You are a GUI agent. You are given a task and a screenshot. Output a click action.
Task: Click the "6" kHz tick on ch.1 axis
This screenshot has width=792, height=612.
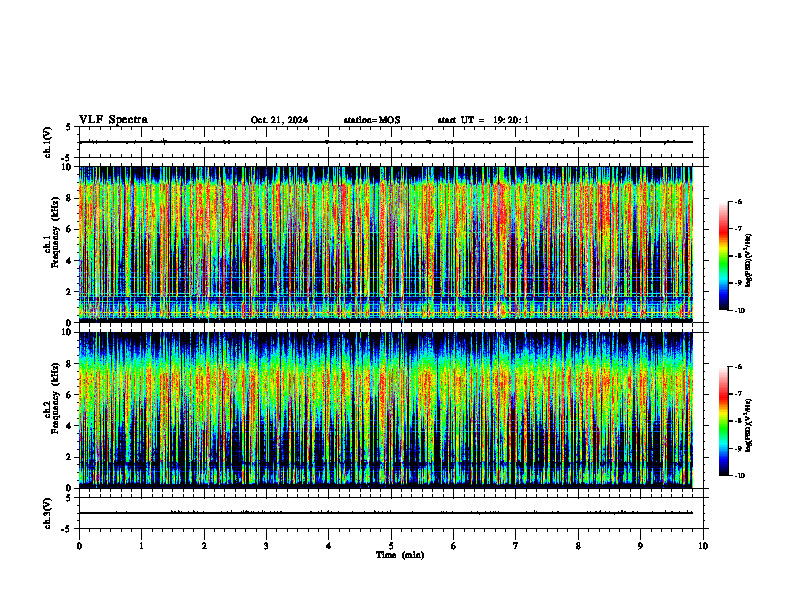(x=70, y=230)
